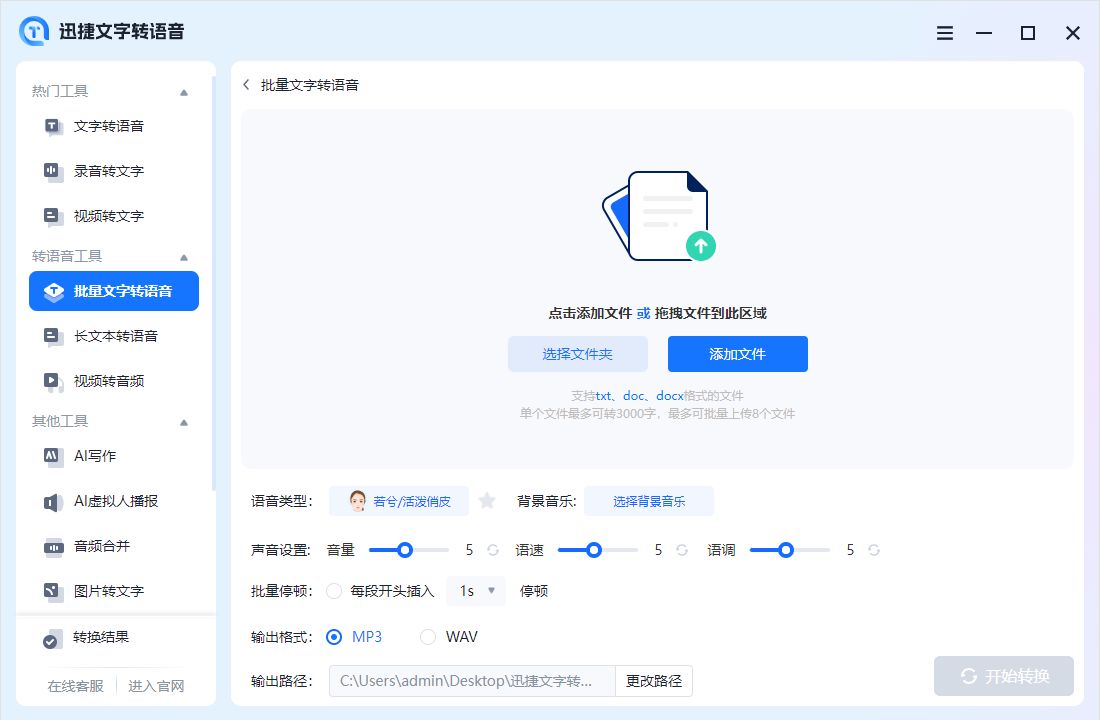The image size is (1100, 720).
Task: Click 选择背景音乐 button
Action: [649, 501]
